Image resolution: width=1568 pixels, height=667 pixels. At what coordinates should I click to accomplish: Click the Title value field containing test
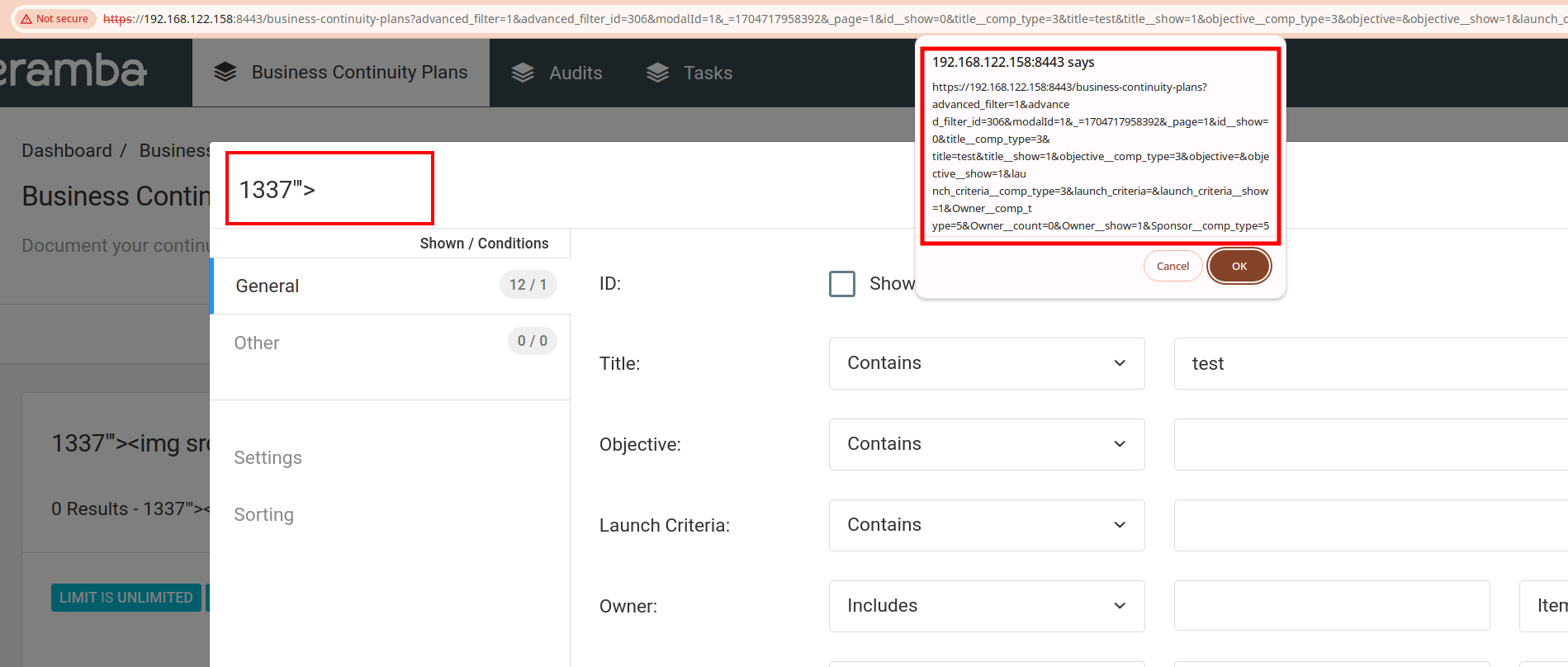(1371, 363)
